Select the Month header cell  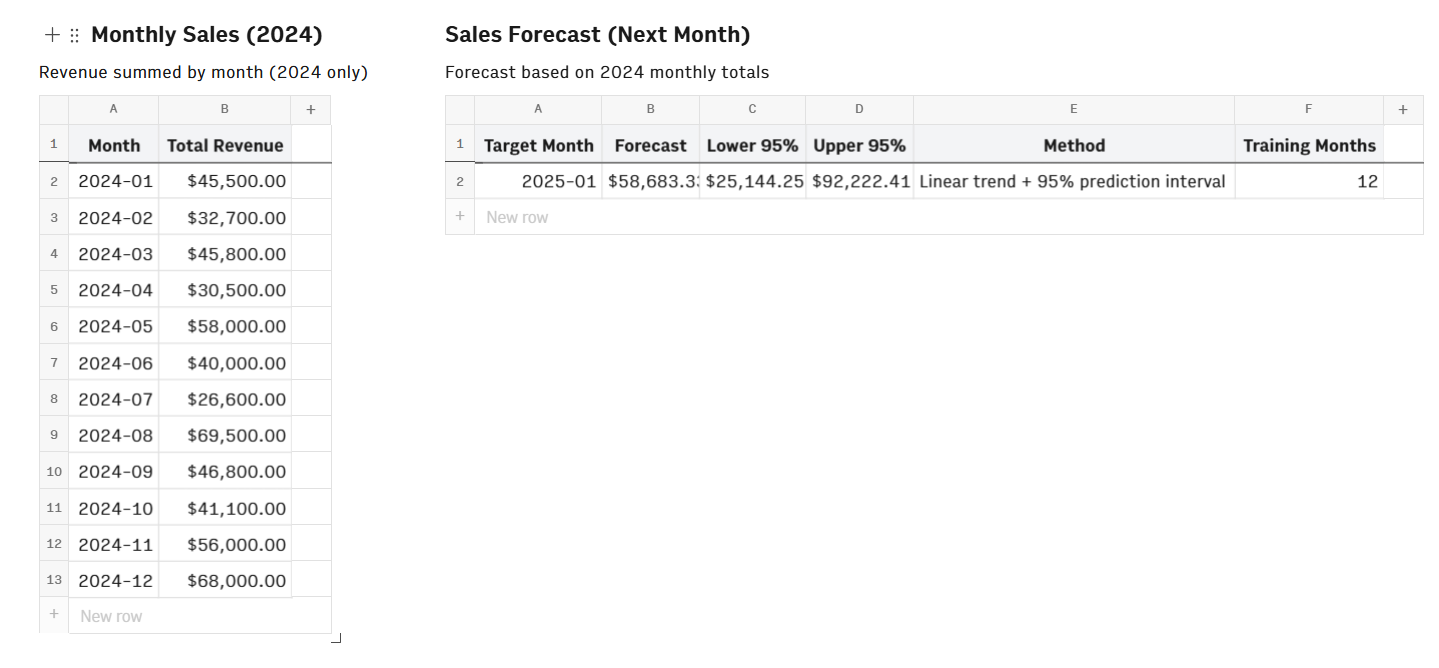pyautogui.click(x=113, y=144)
